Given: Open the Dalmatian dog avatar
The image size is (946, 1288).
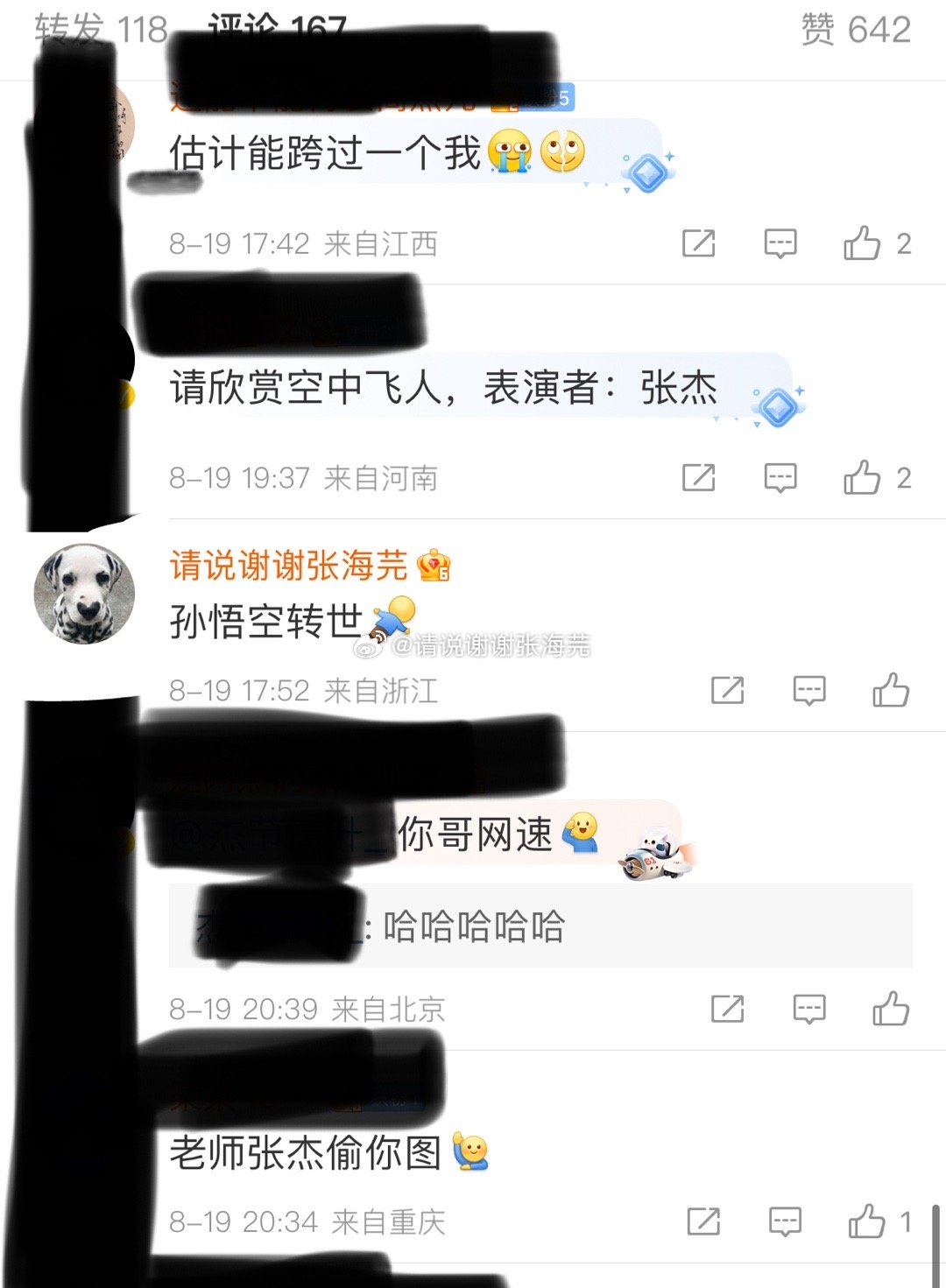Looking at the screenshot, I should pyautogui.click(x=84, y=594).
